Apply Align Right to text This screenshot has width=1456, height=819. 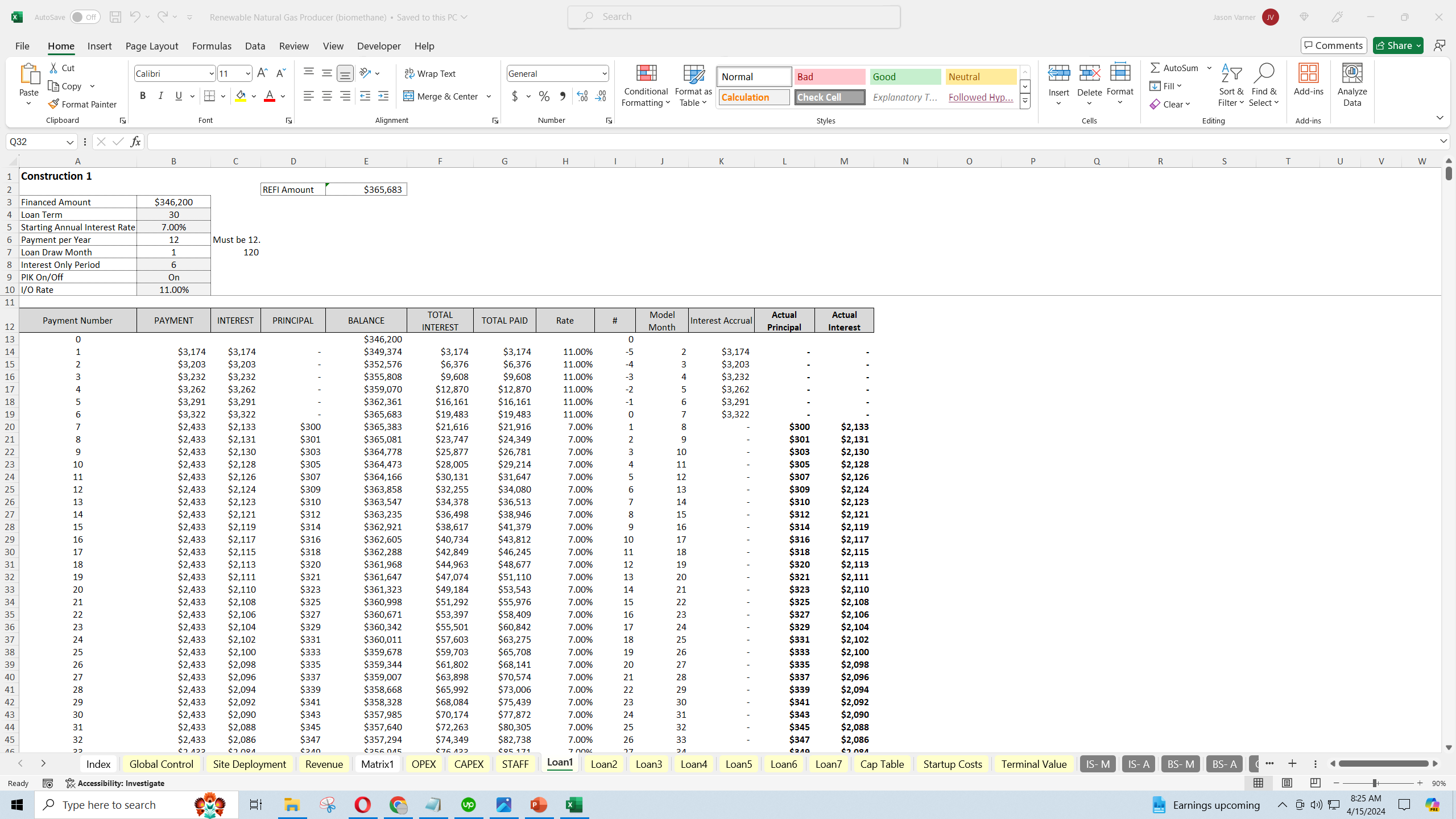click(x=345, y=96)
